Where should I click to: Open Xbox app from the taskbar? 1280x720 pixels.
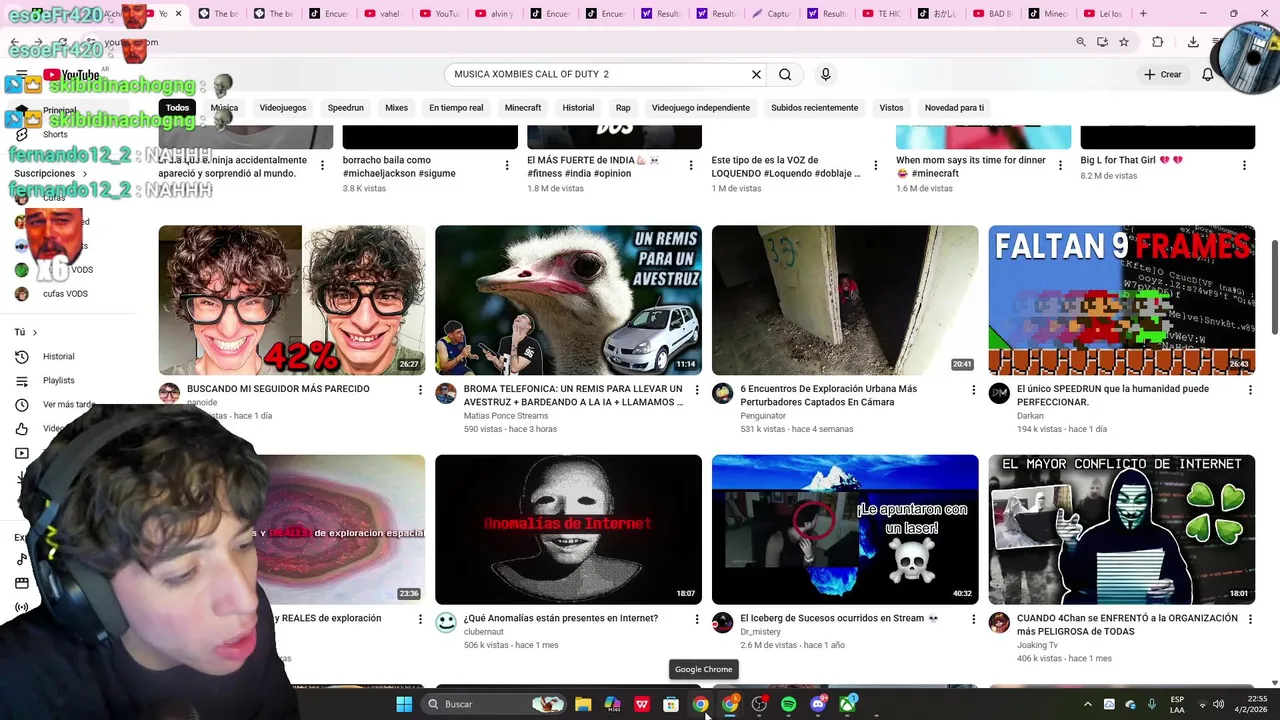[x=847, y=704]
